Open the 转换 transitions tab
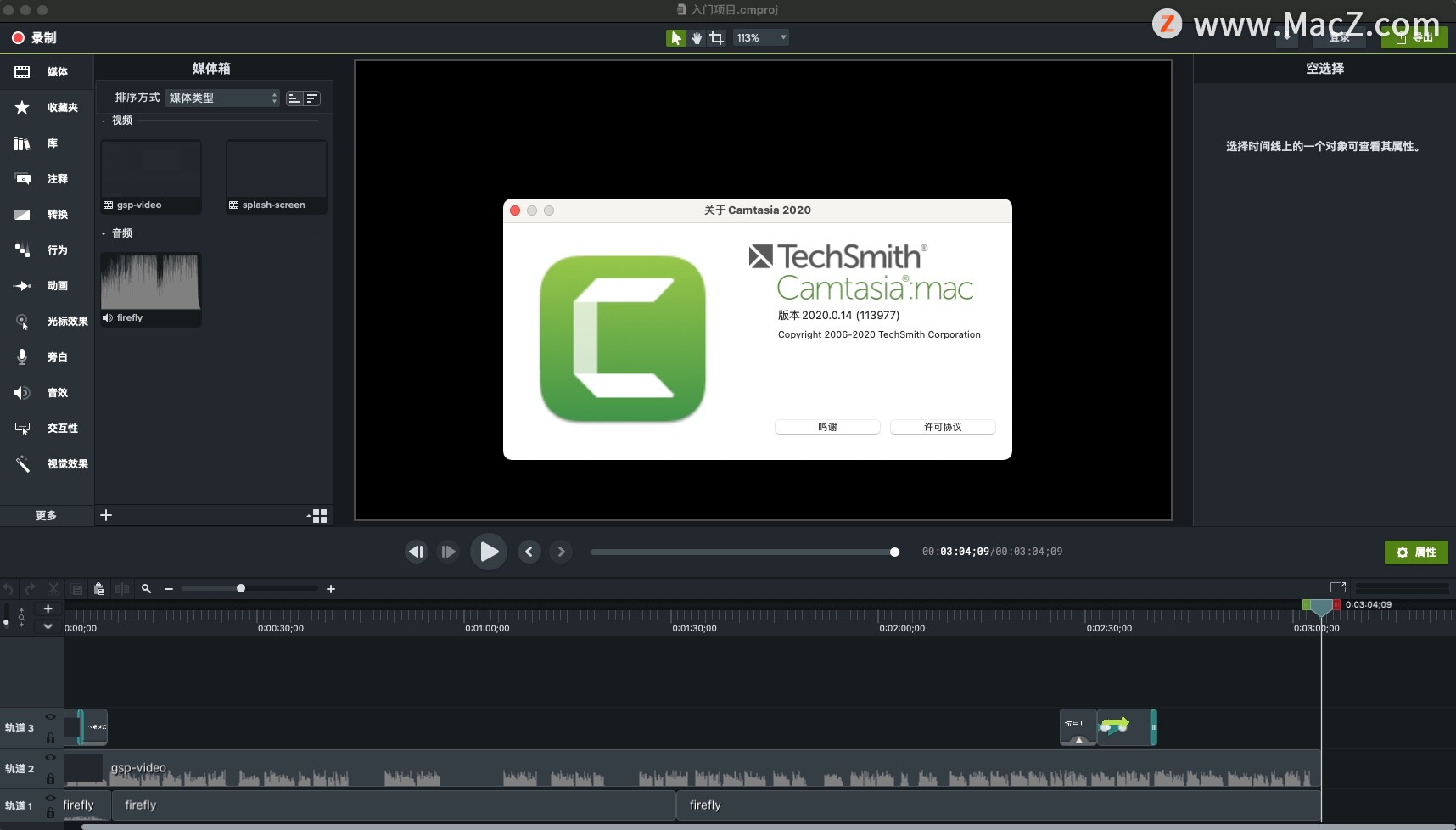Screen dimensions: 1456x830 [47, 215]
